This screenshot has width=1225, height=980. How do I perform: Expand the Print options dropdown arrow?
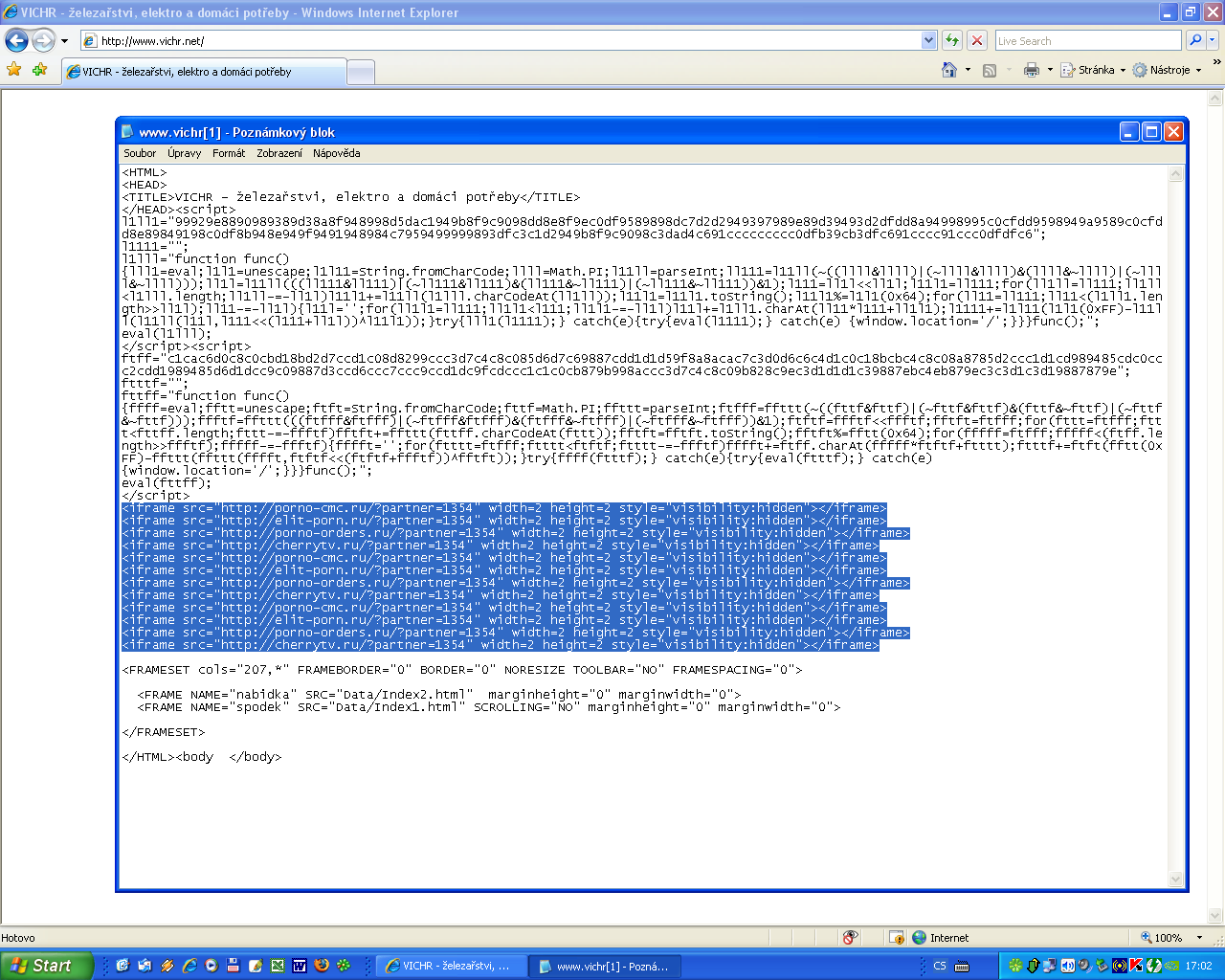point(1050,70)
